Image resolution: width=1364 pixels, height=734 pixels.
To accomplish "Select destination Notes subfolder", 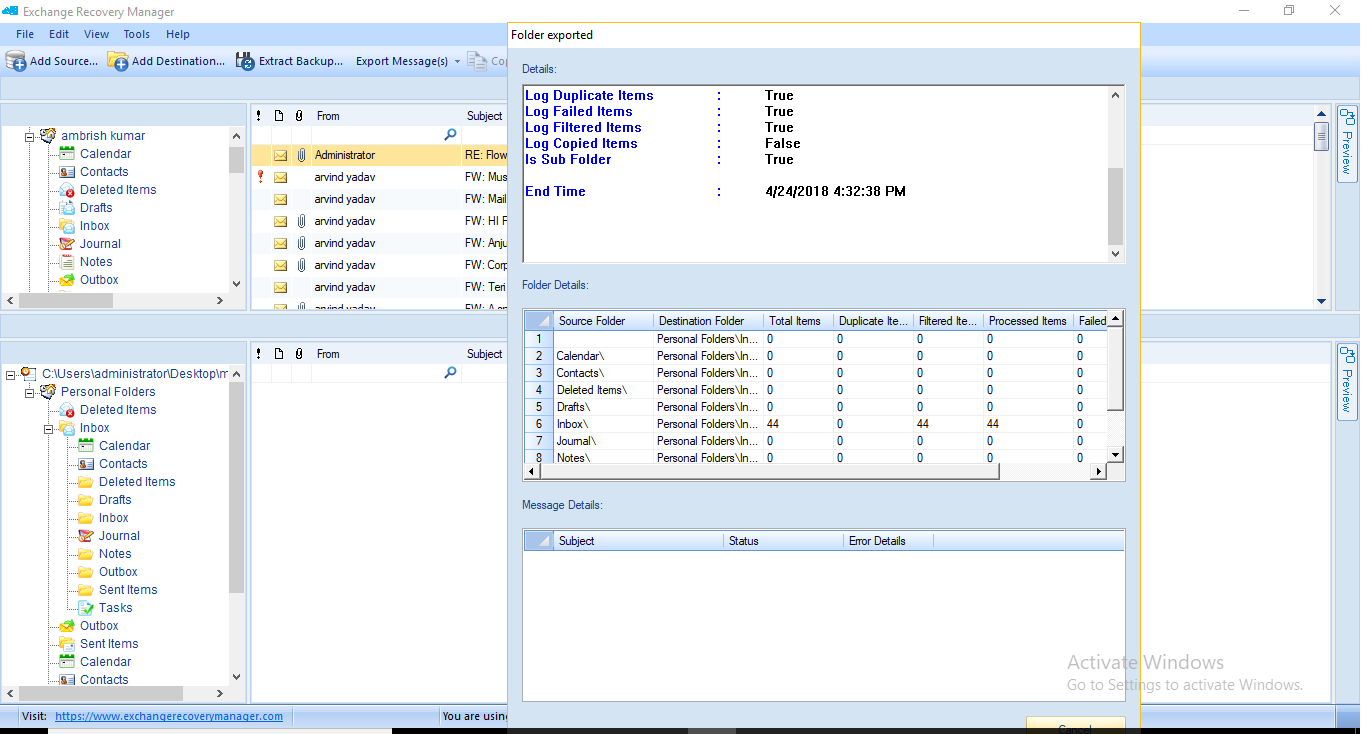I will pos(115,554).
